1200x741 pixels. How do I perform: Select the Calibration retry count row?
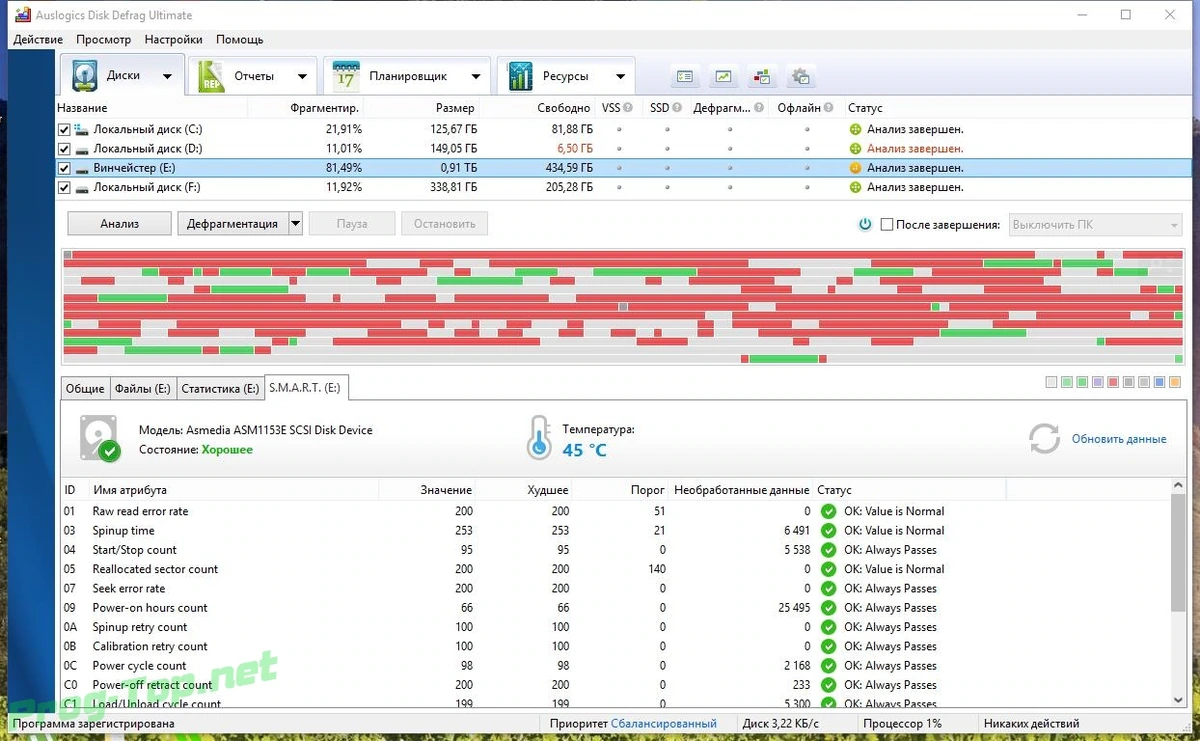tap(615, 646)
